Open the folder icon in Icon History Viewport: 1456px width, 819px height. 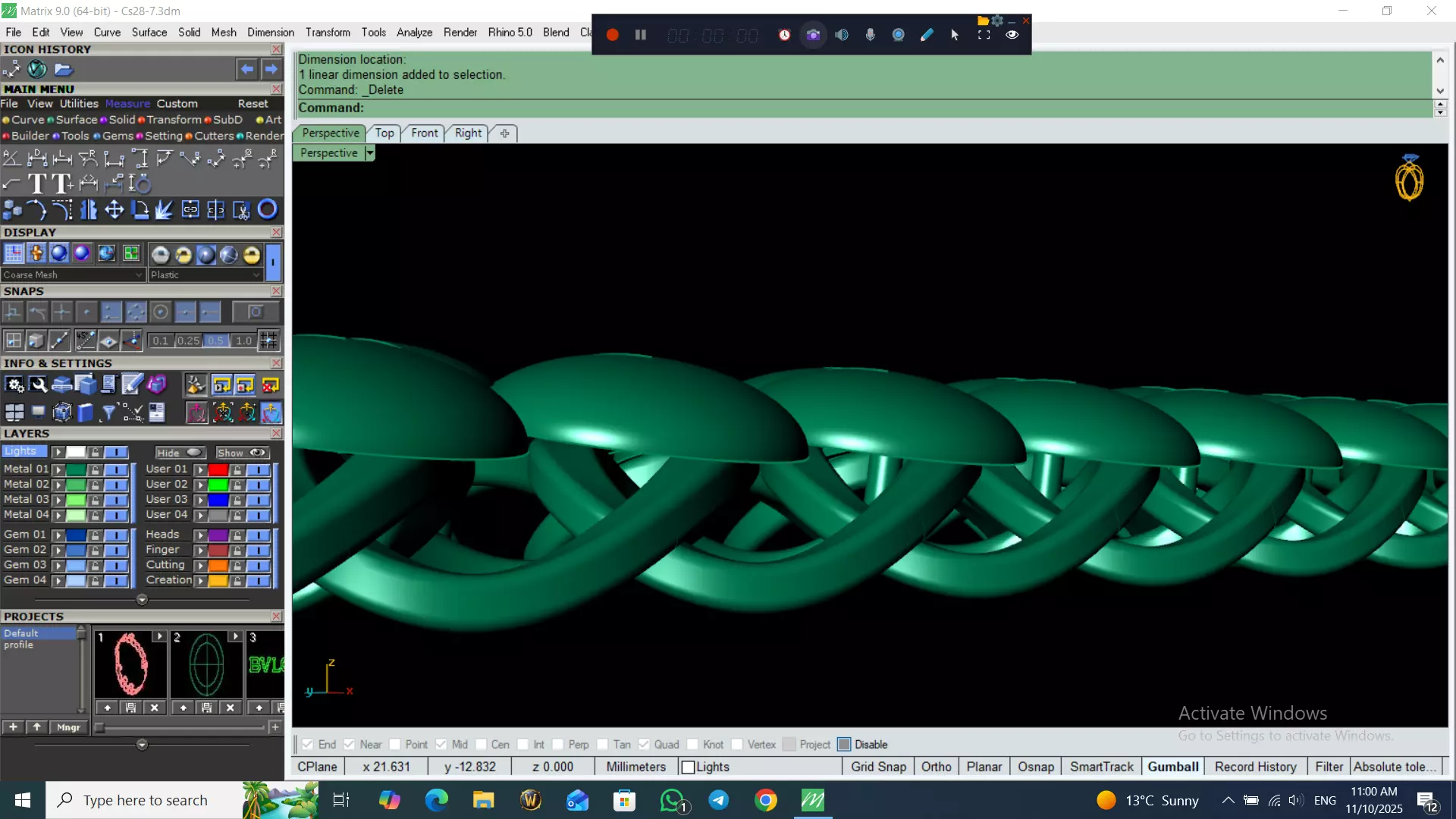tap(63, 70)
